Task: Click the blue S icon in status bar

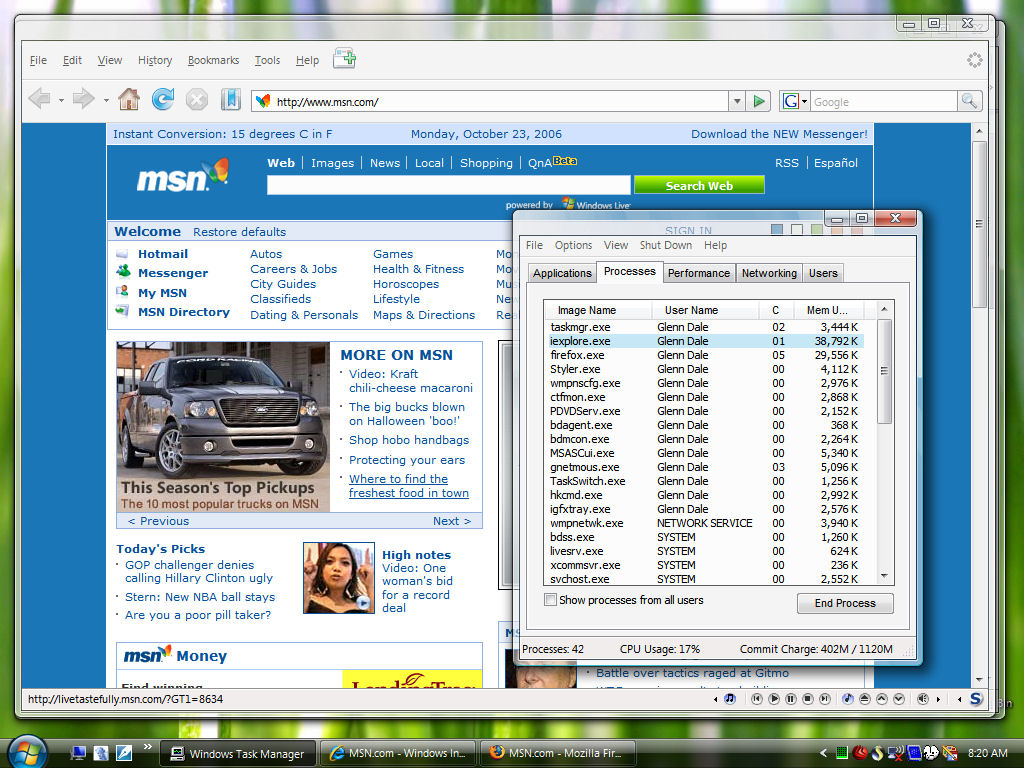Action: (976, 699)
